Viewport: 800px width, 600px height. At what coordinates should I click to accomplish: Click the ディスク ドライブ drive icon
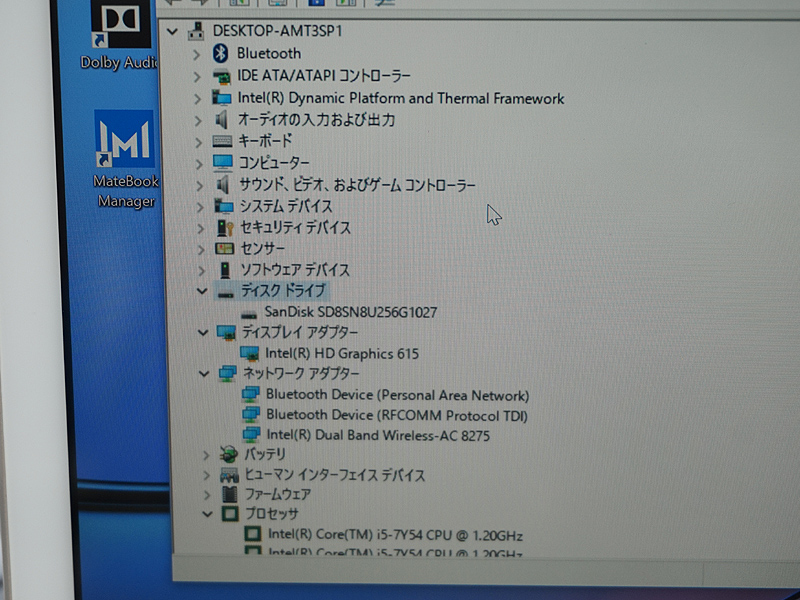(x=225, y=293)
